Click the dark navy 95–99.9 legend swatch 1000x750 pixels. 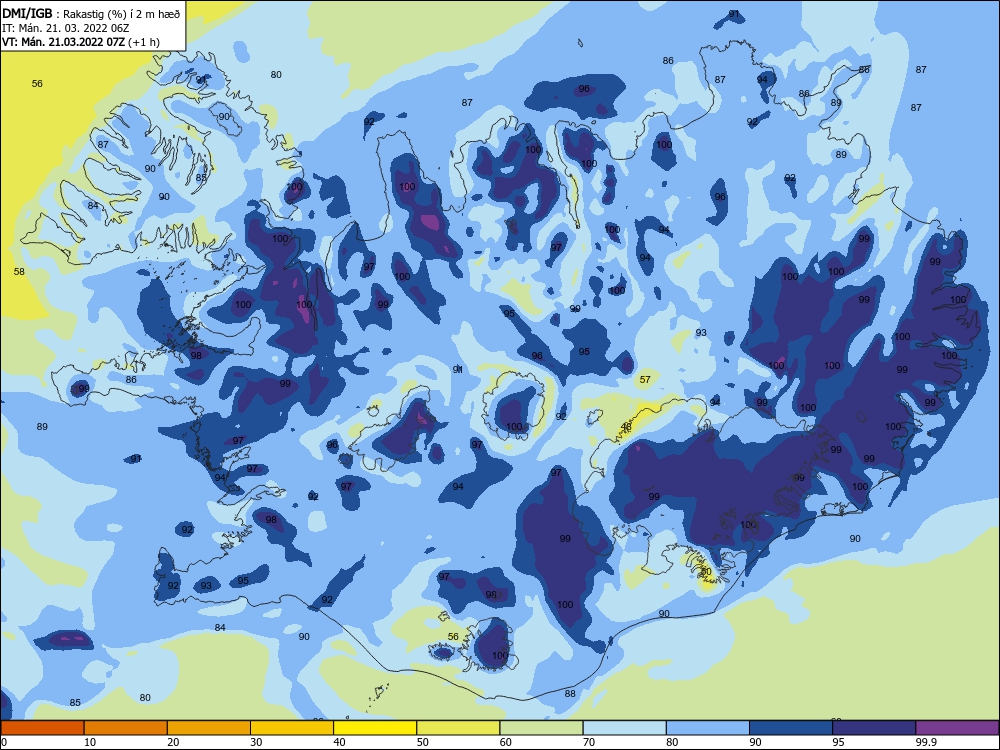click(874, 728)
